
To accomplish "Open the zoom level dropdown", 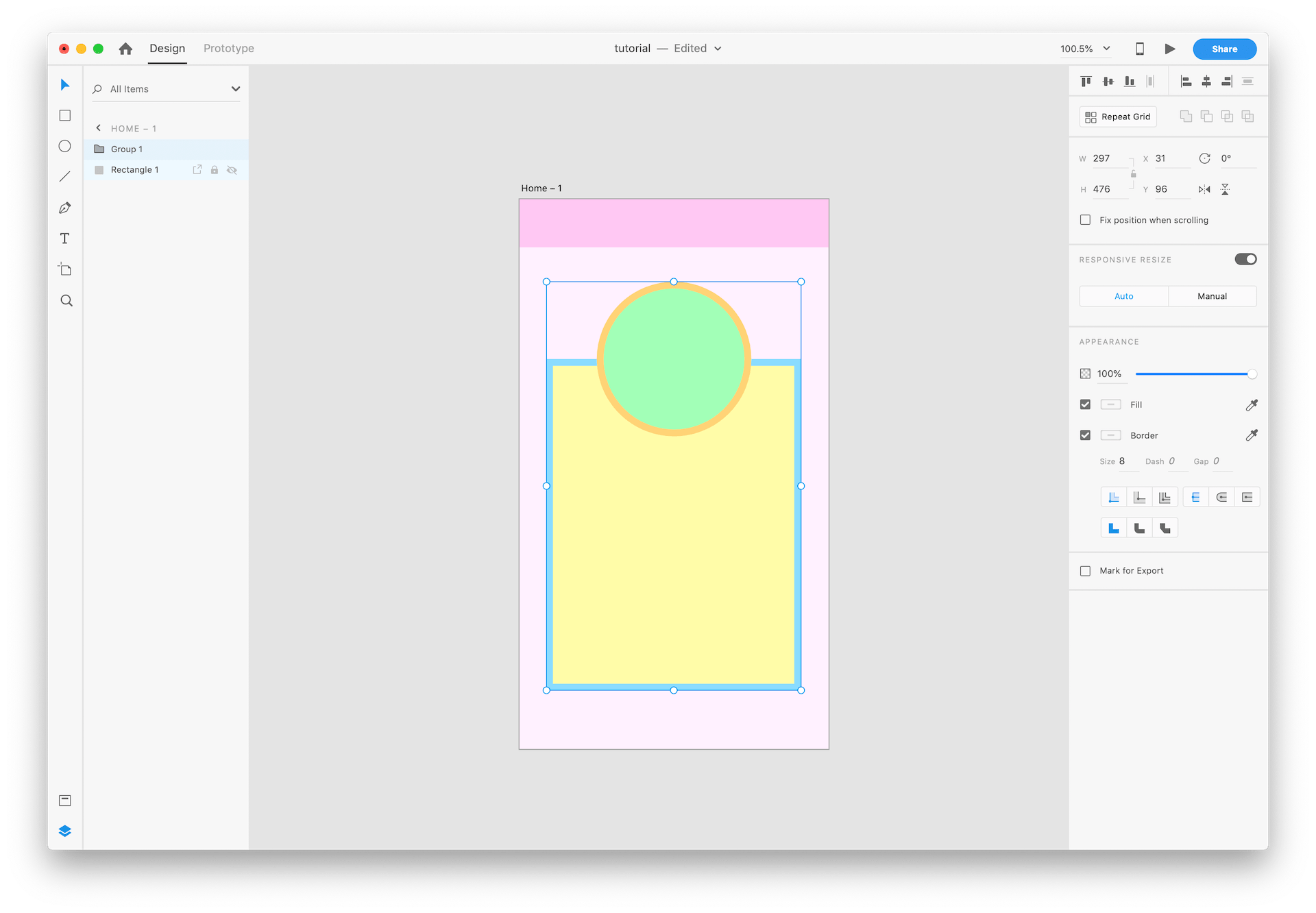I will [1106, 49].
